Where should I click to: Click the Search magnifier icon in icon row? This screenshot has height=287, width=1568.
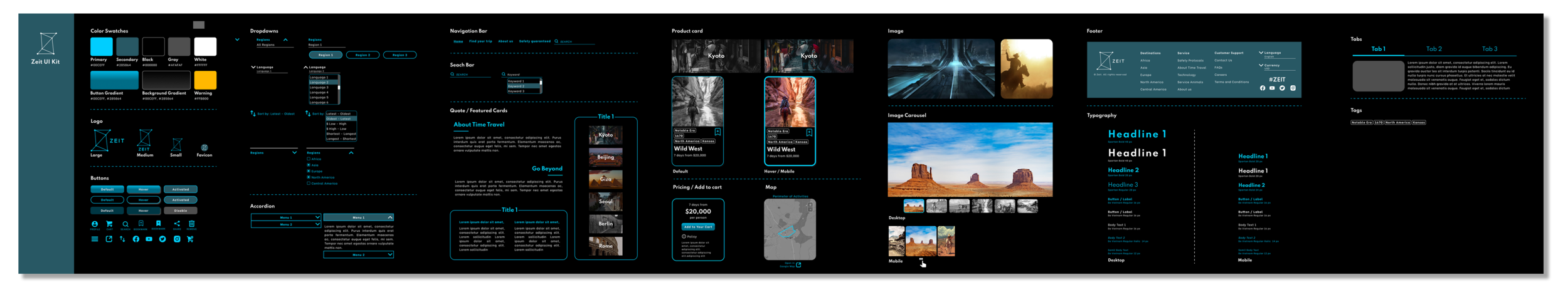[125, 224]
